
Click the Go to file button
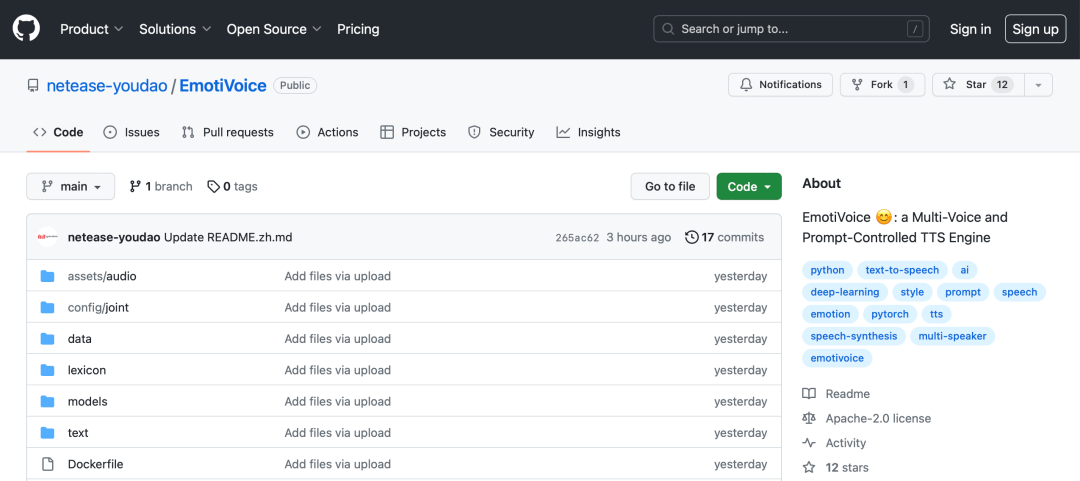(x=670, y=187)
